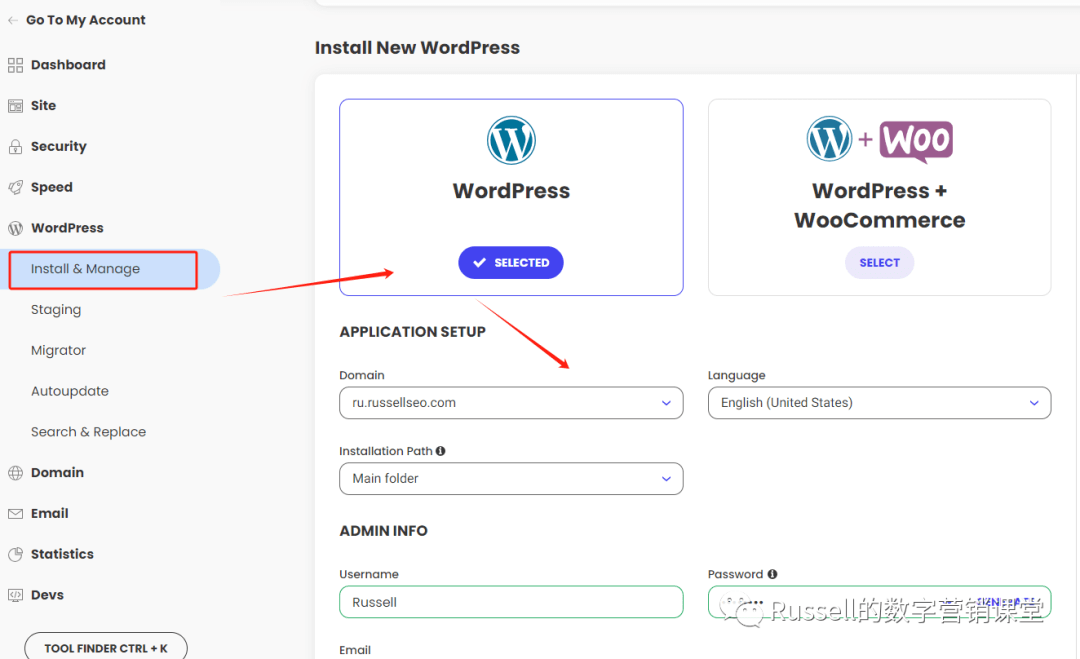Click the Domain globe icon

click(x=15, y=473)
